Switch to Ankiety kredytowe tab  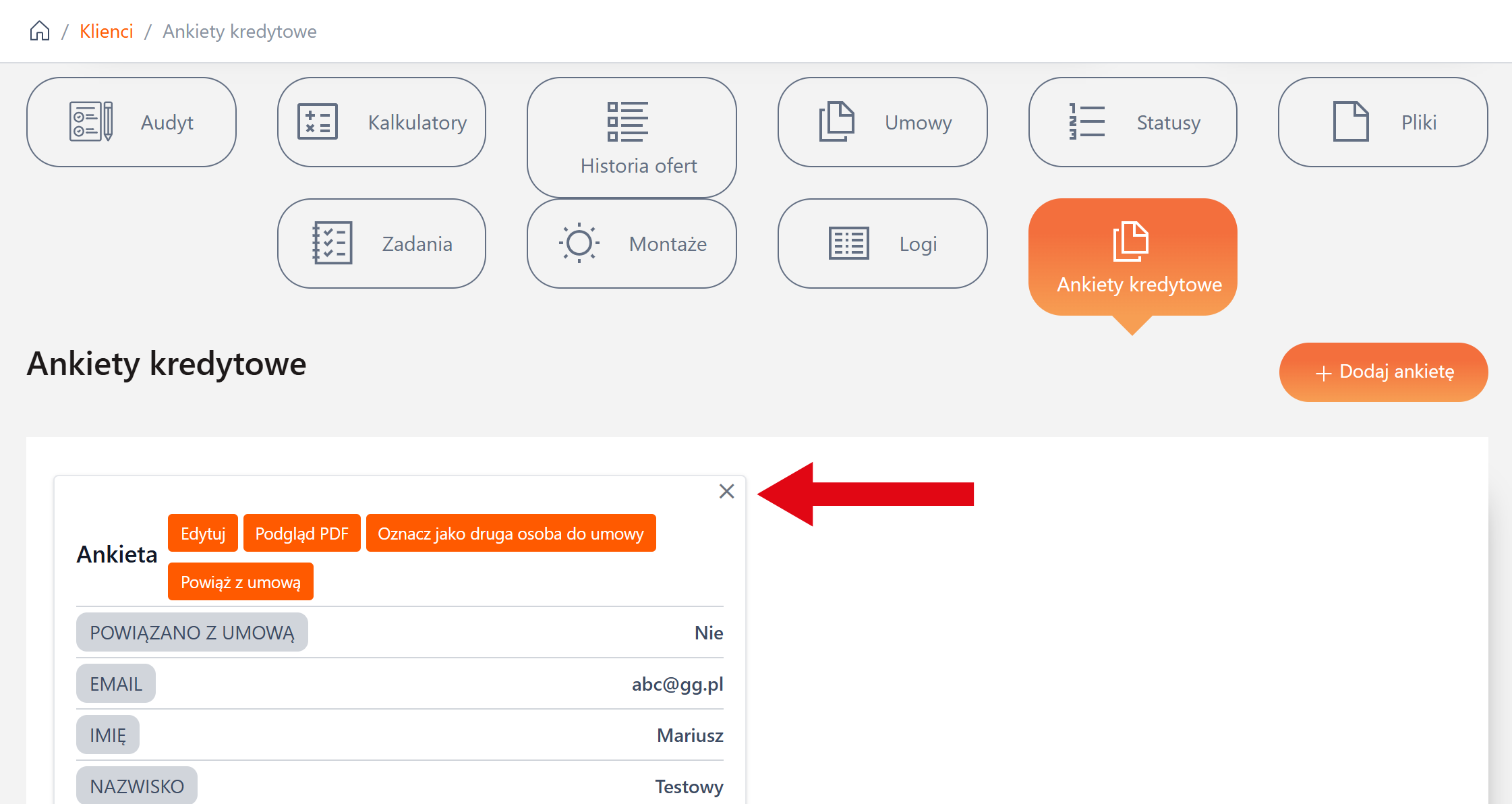click(1132, 257)
